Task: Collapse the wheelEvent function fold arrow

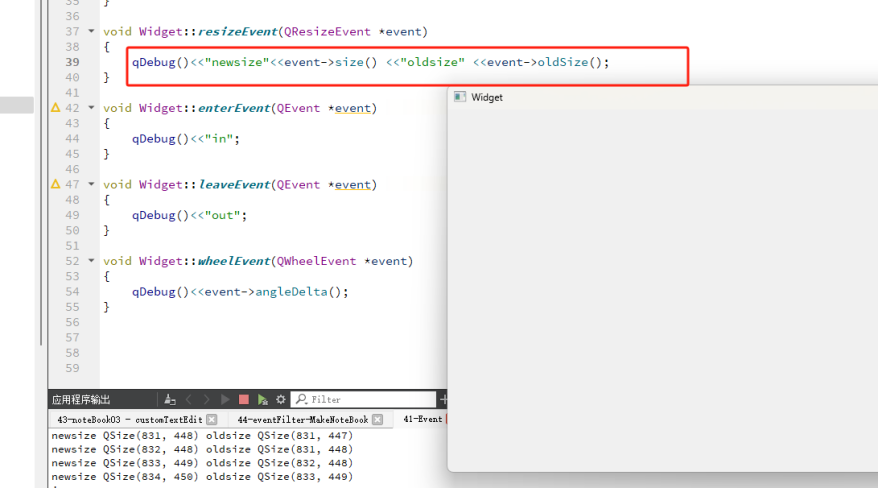Action: [91, 261]
